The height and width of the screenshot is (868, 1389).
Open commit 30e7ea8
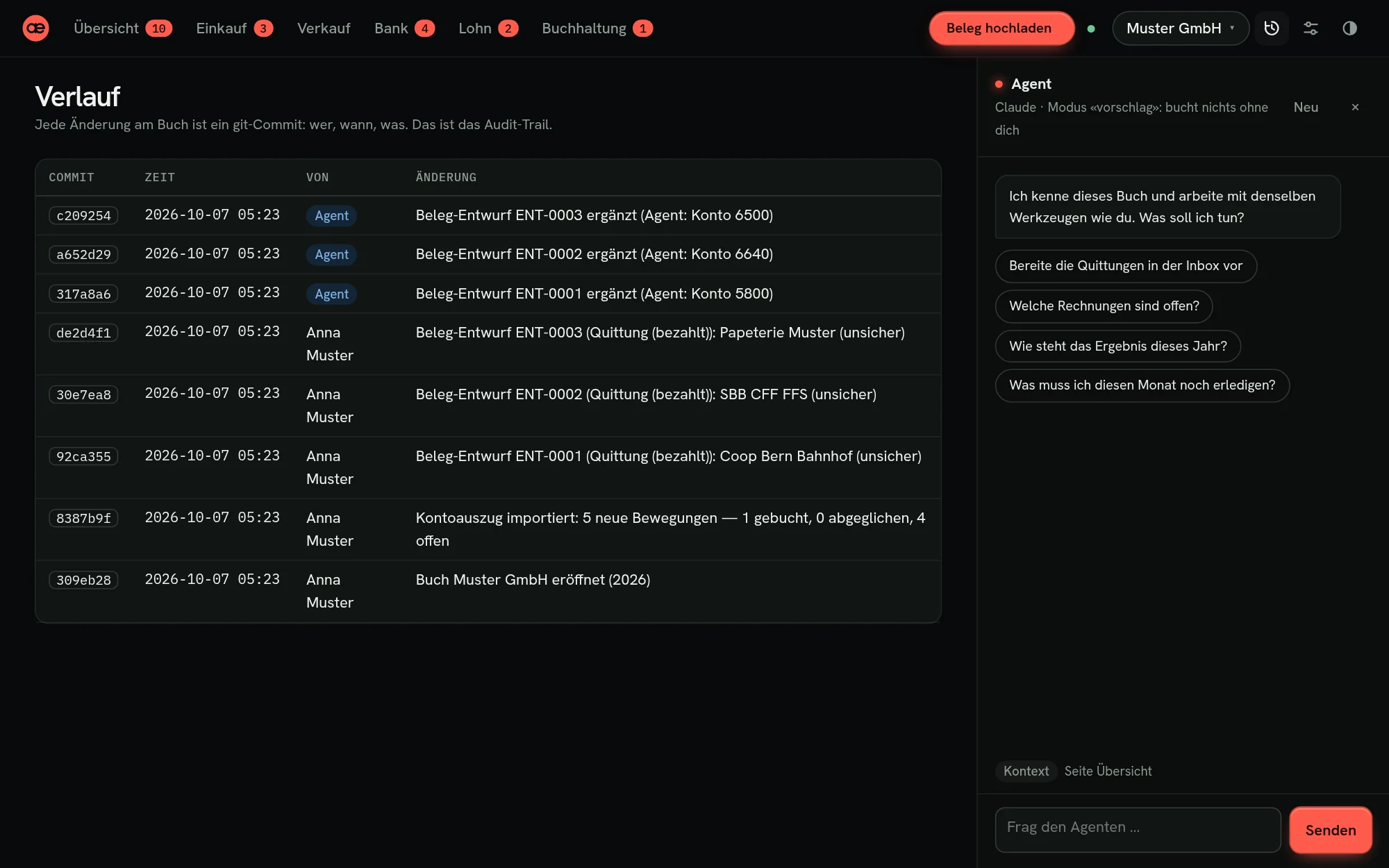(x=83, y=394)
